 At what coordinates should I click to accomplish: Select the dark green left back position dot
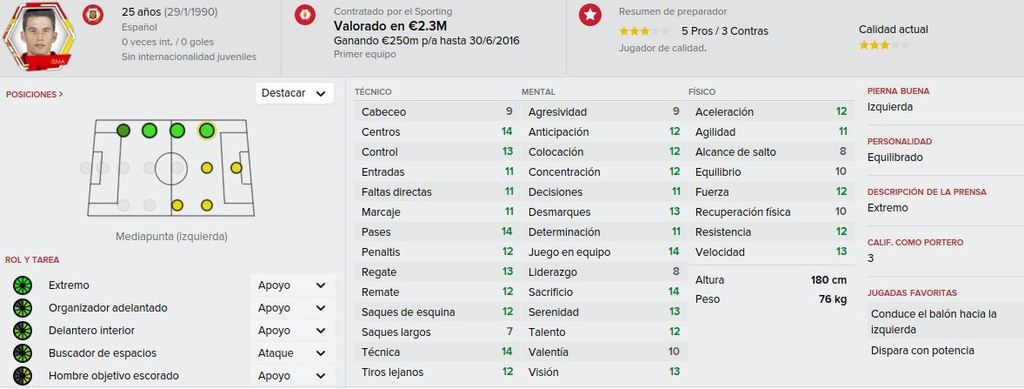pyautogui.click(x=123, y=131)
